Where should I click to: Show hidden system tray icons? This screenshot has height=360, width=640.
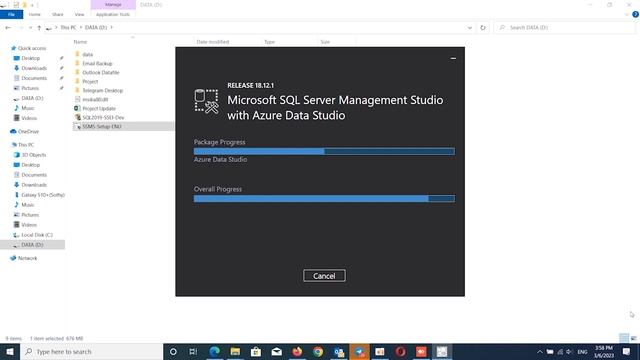click(x=540, y=351)
